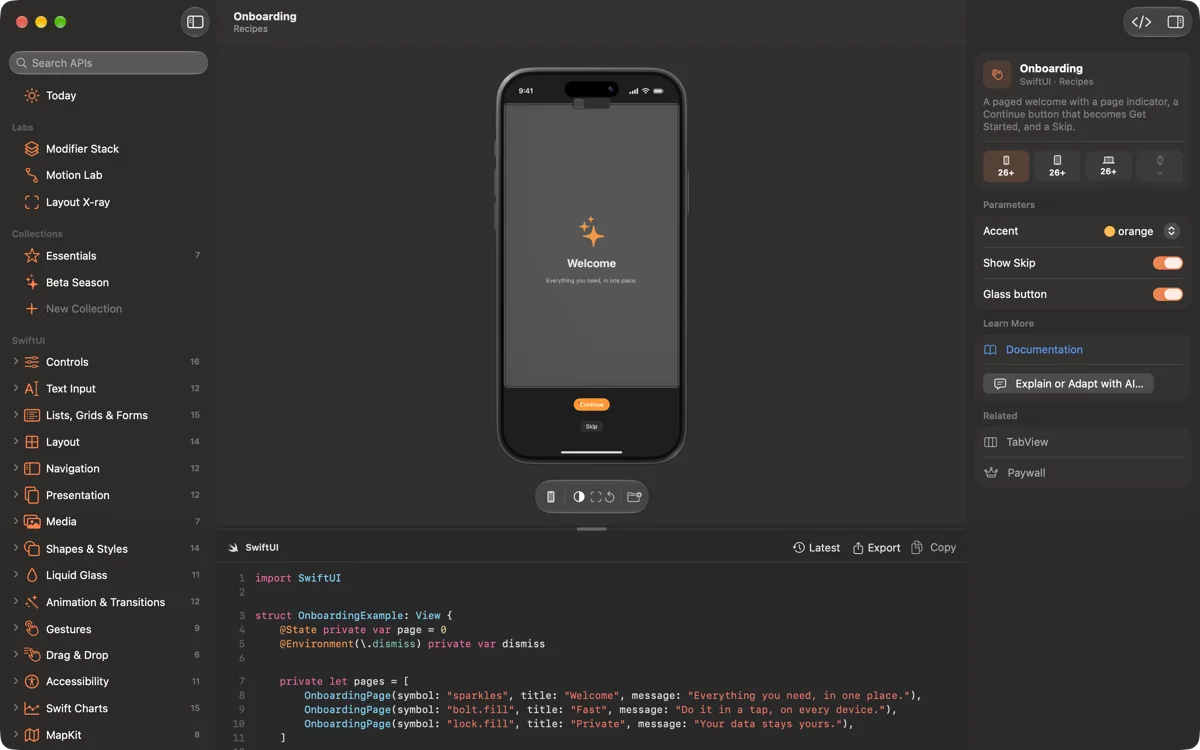Expand the Presentation group chevron
1200x750 pixels.
[15, 494]
